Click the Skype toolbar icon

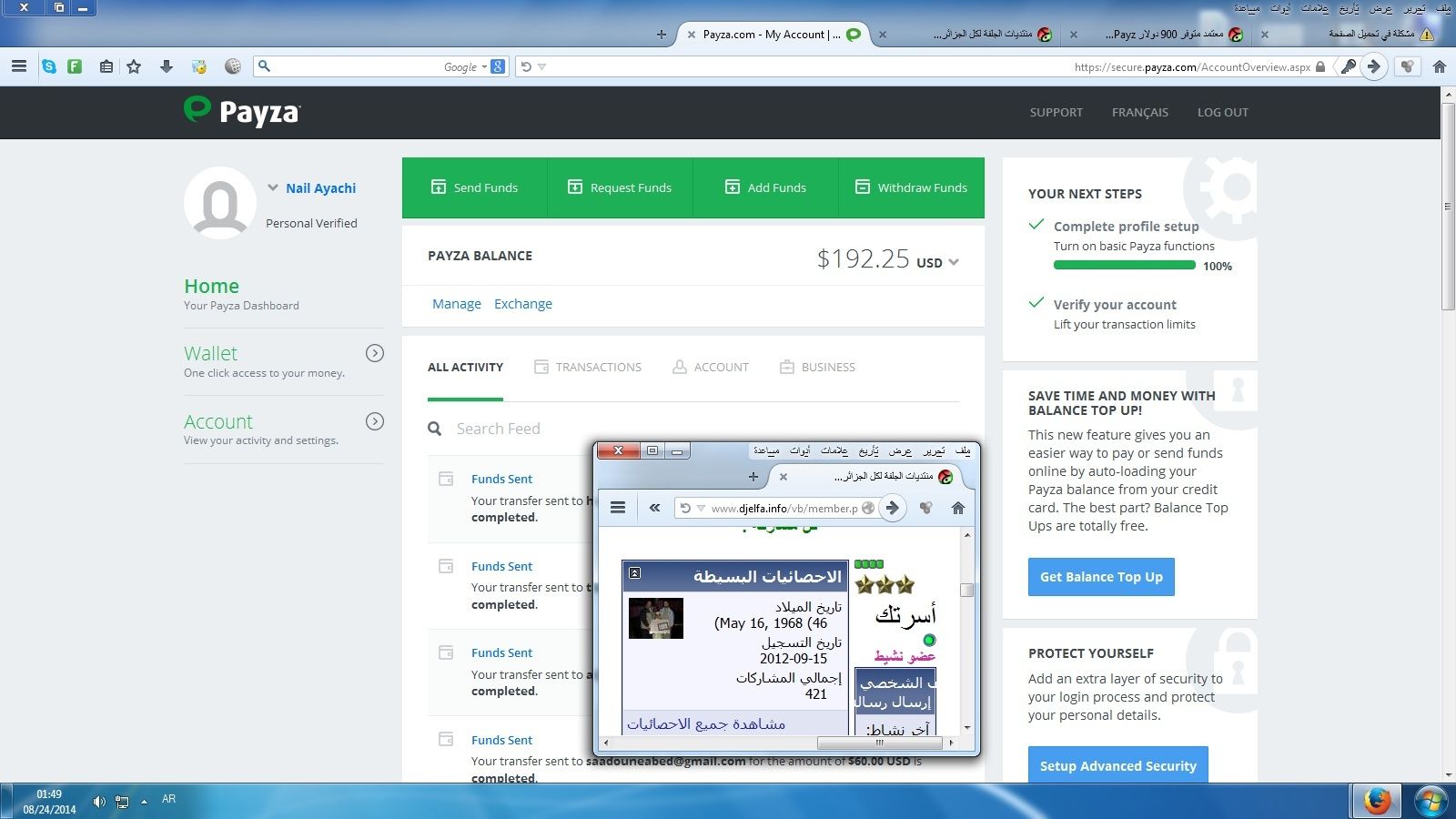pyautogui.click(x=49, y=66)
